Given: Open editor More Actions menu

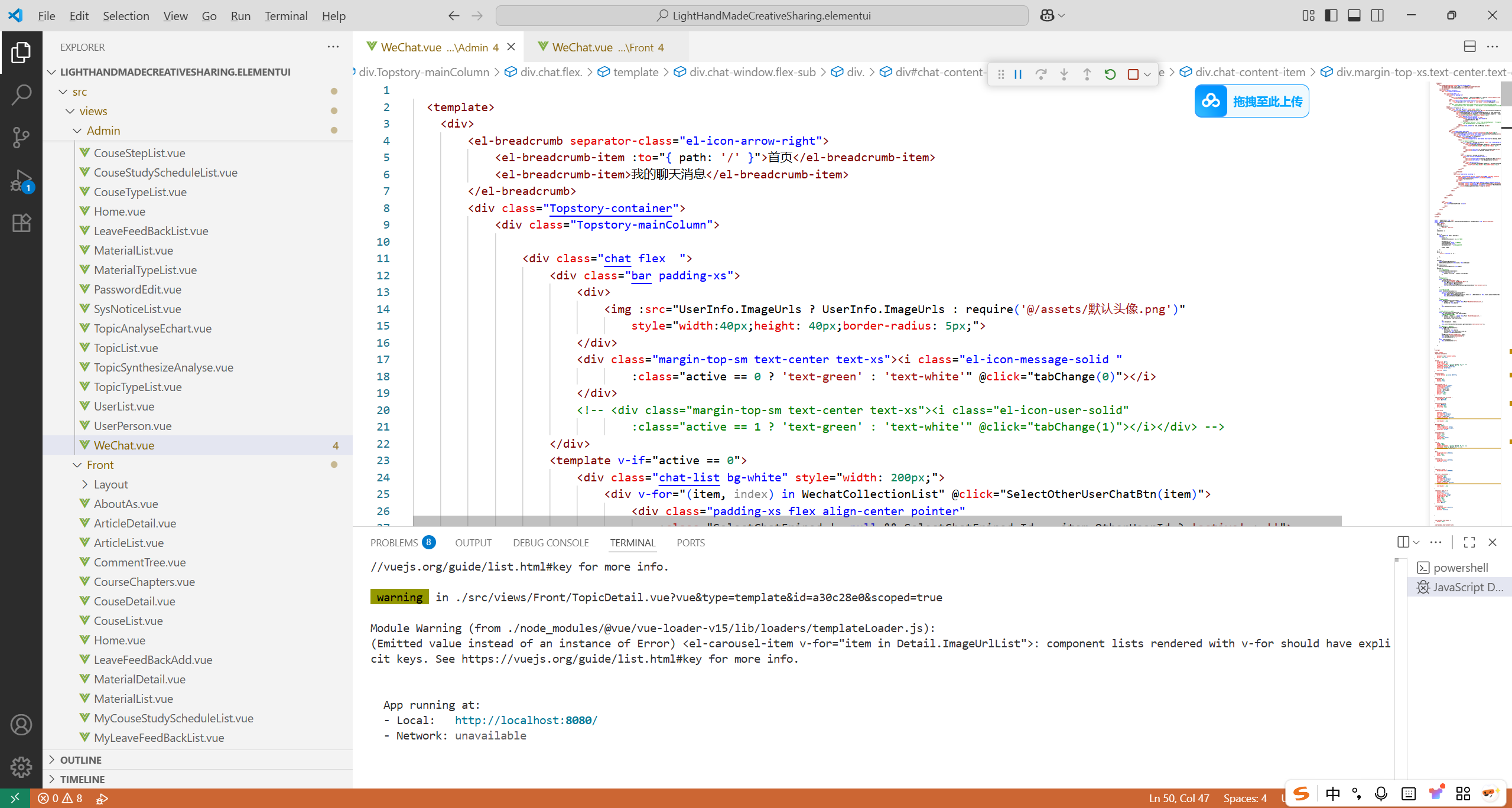Looking at the screenshot, I should pos(1493,47).
